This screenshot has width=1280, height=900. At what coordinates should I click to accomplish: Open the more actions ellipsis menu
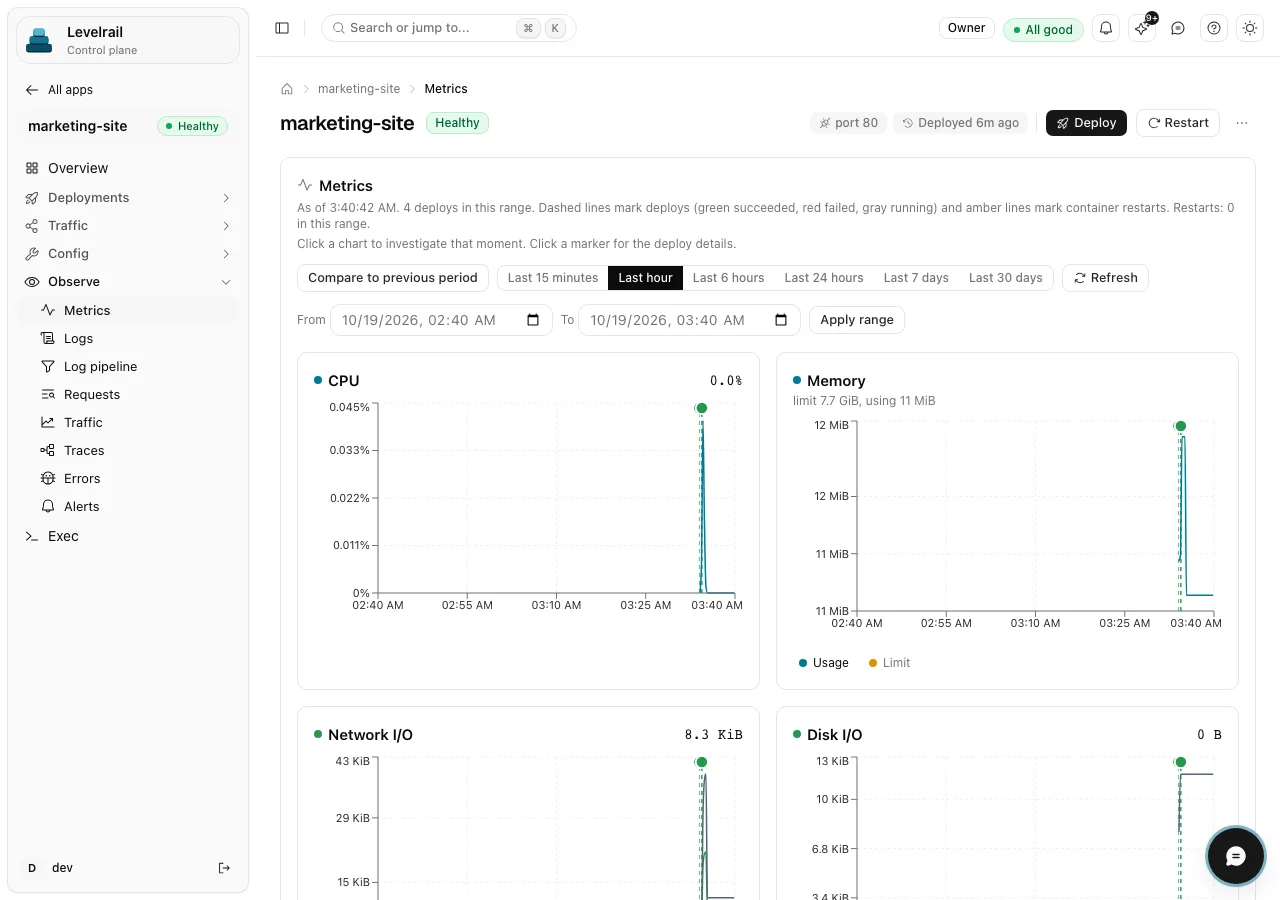click(x=1242, y=123)
